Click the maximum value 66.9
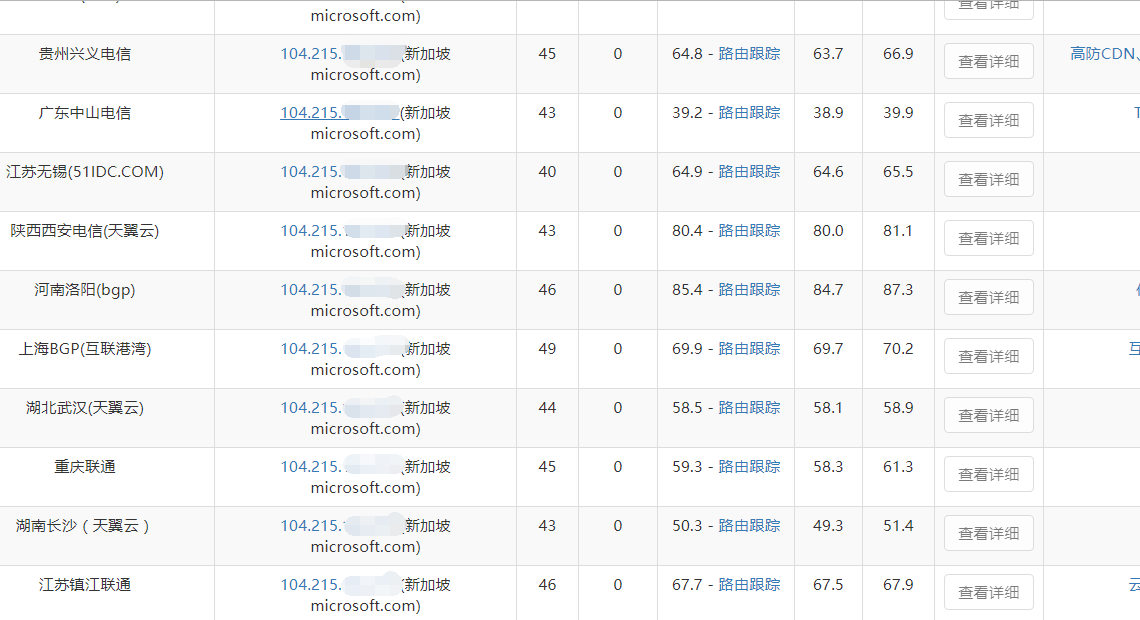1140x620 pixels. coord(898,54)
